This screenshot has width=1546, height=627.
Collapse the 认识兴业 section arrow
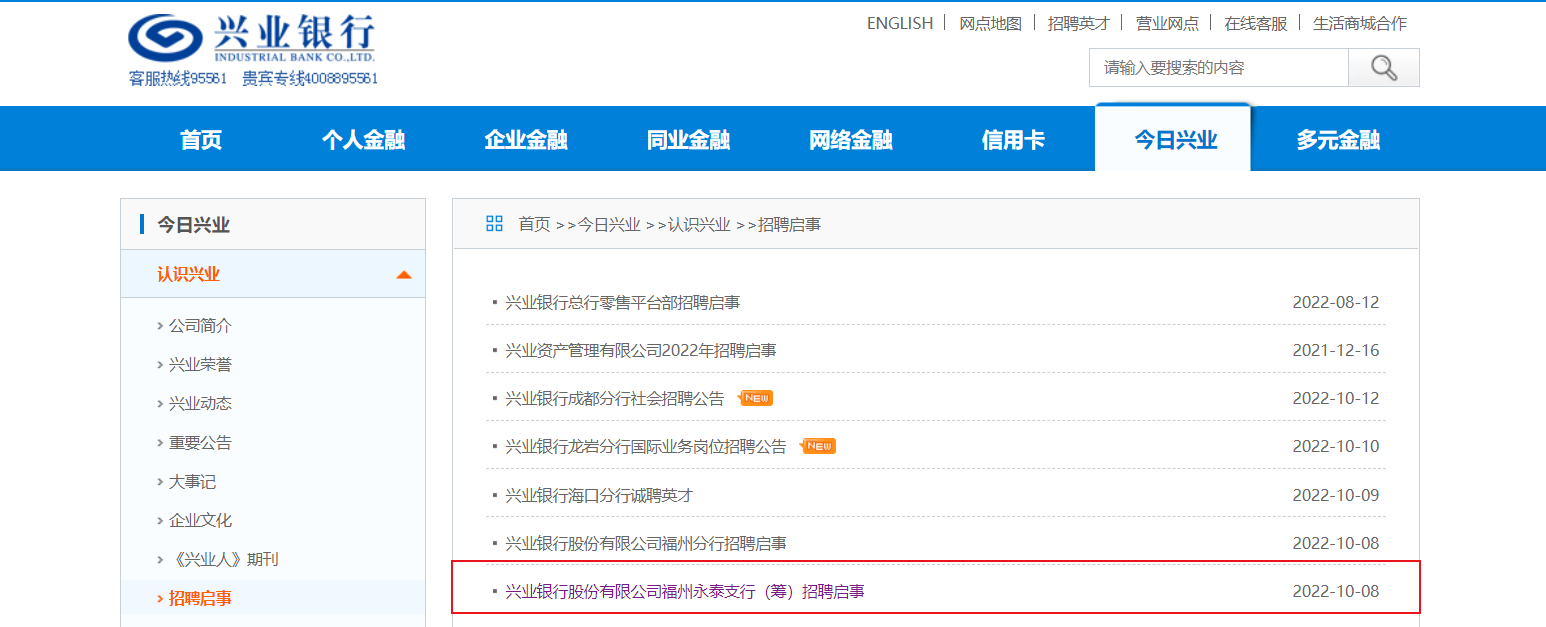click(403, 275)
